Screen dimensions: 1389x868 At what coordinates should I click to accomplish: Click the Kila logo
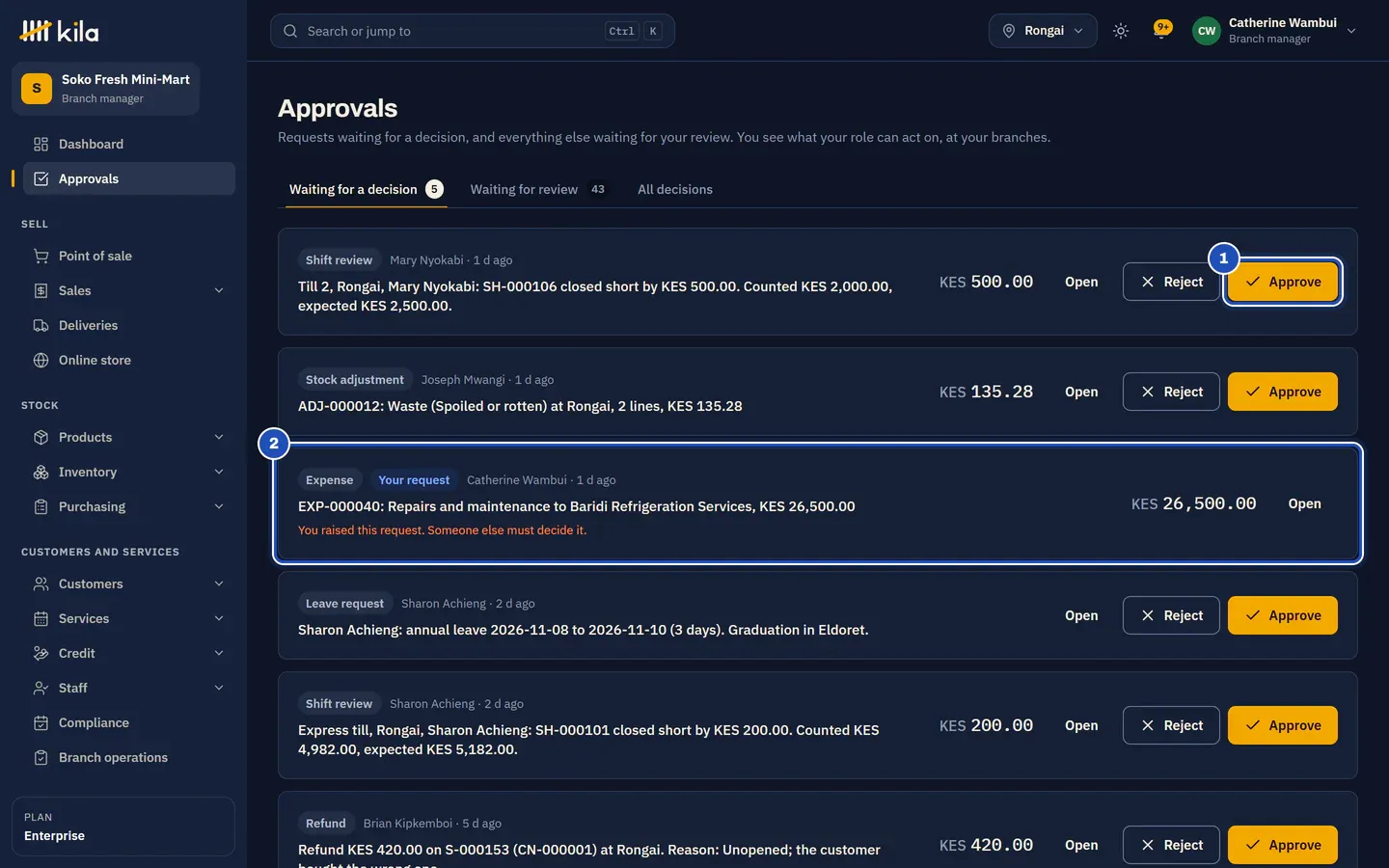(59, 31)
